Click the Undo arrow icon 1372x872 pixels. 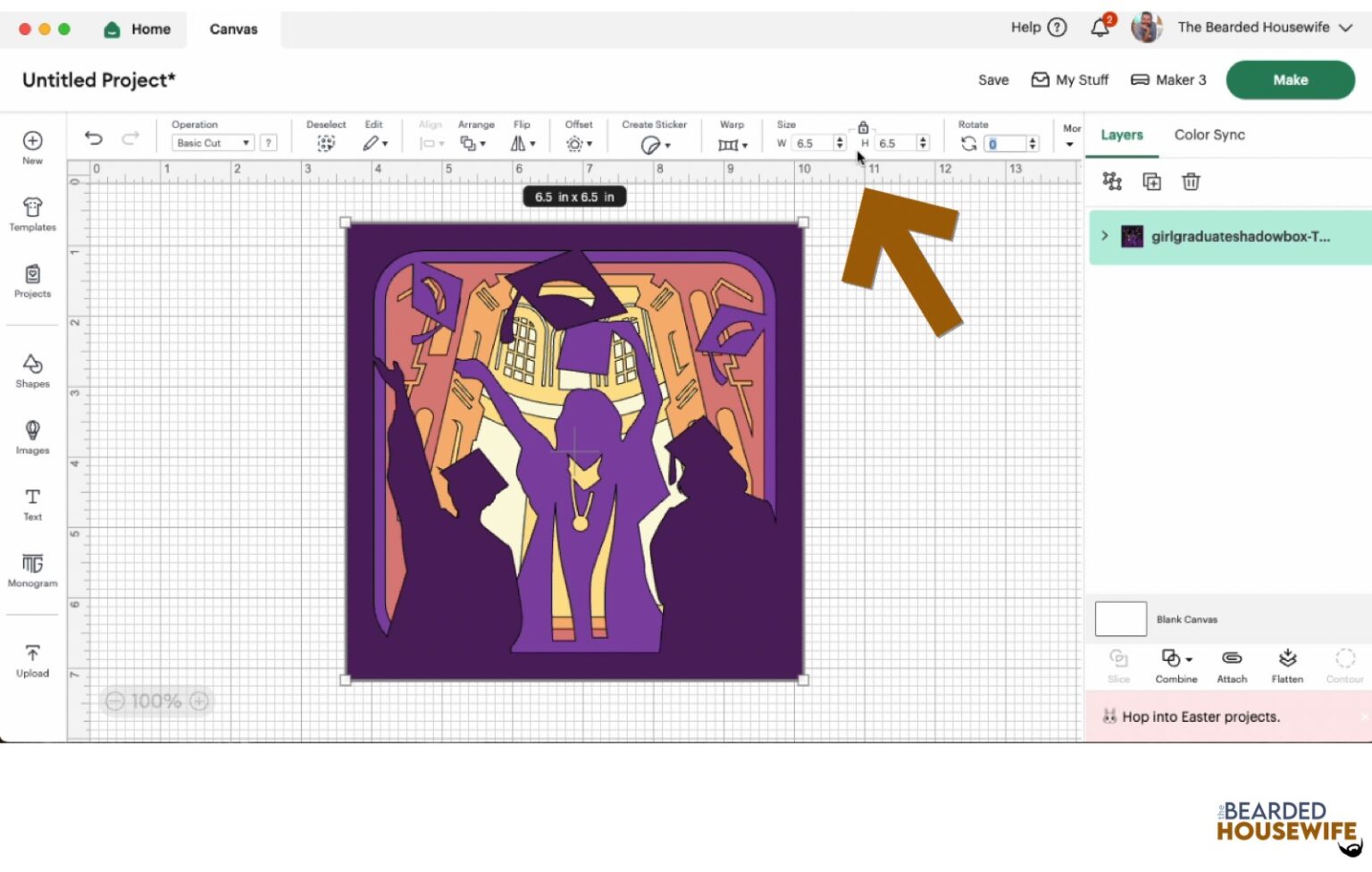coord(94,138)
